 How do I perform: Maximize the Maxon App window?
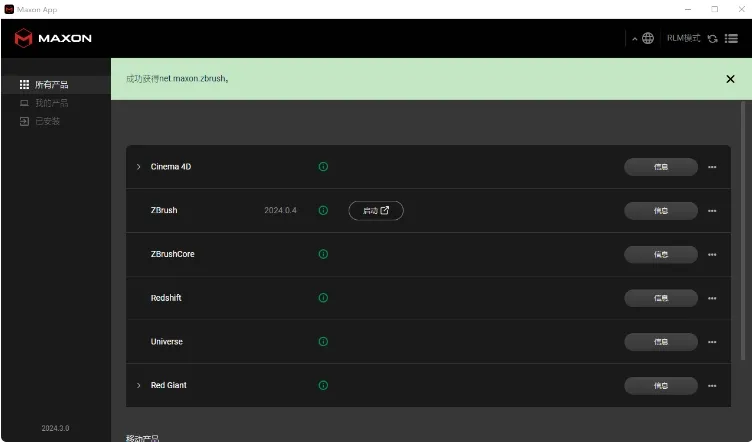coord(715,10)
